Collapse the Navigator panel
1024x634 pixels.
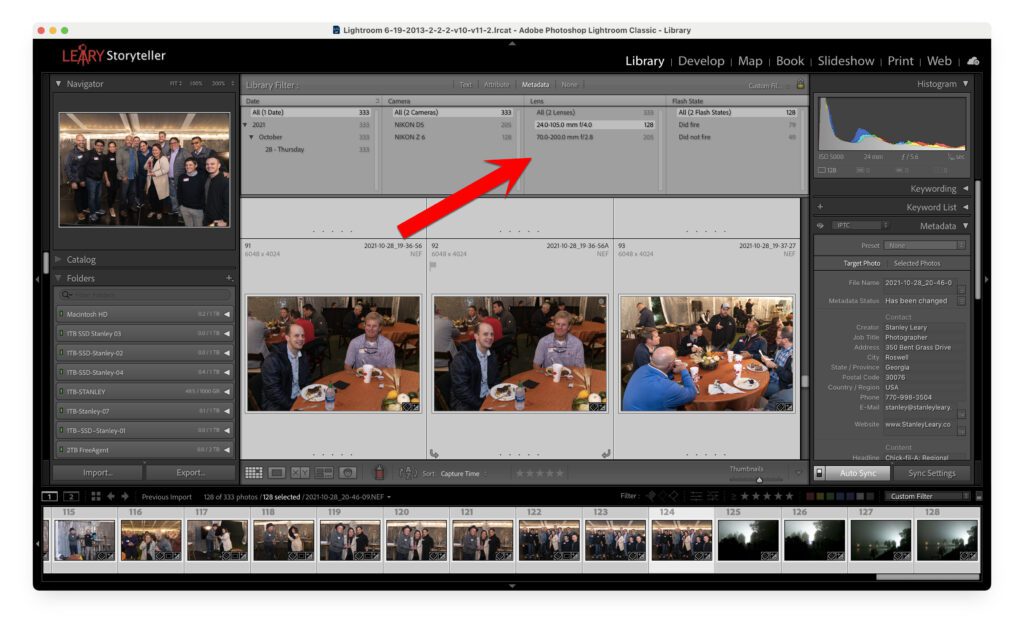[x=58, y=84]
